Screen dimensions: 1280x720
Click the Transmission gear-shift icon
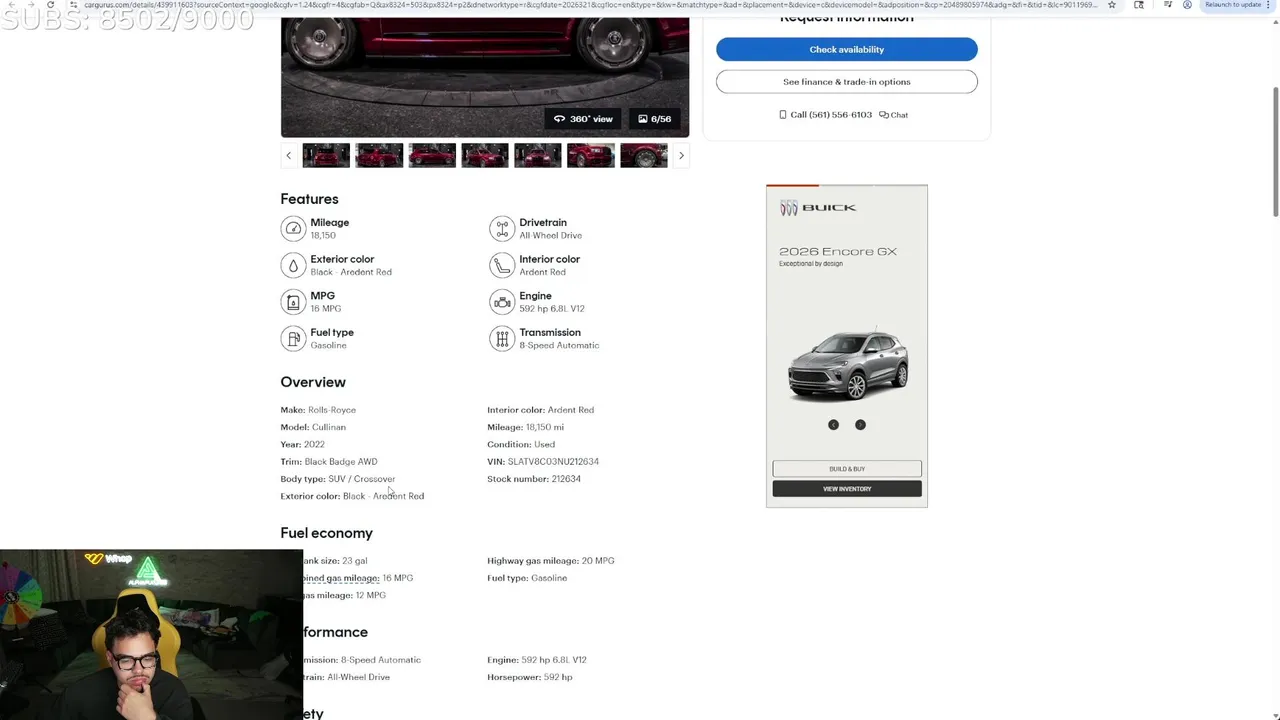pos(501,339)
